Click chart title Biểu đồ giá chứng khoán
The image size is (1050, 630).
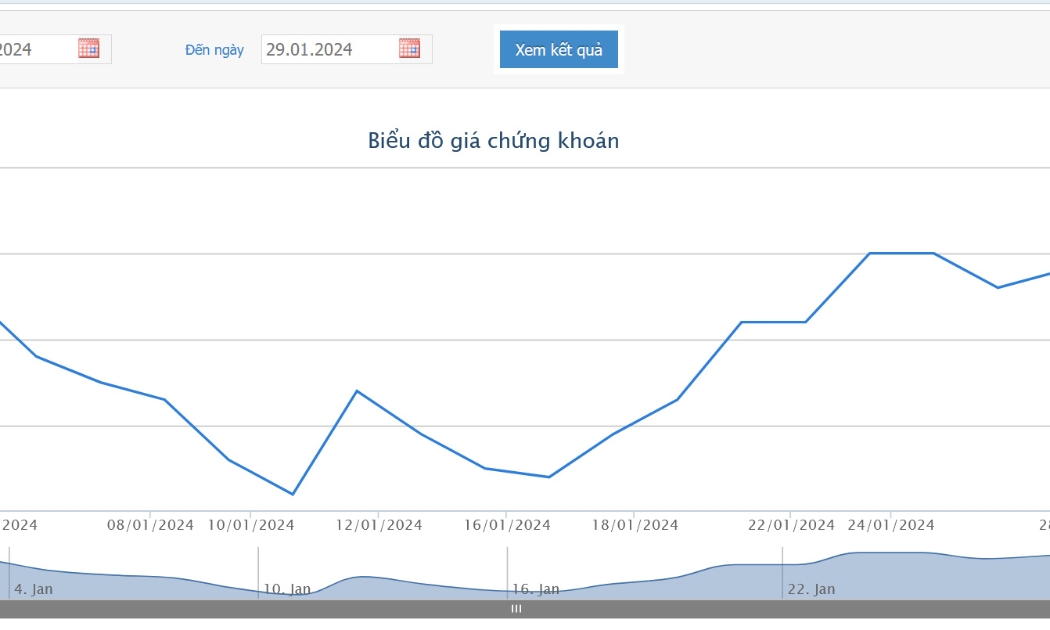pyautogui.click(x=493, y=141)
